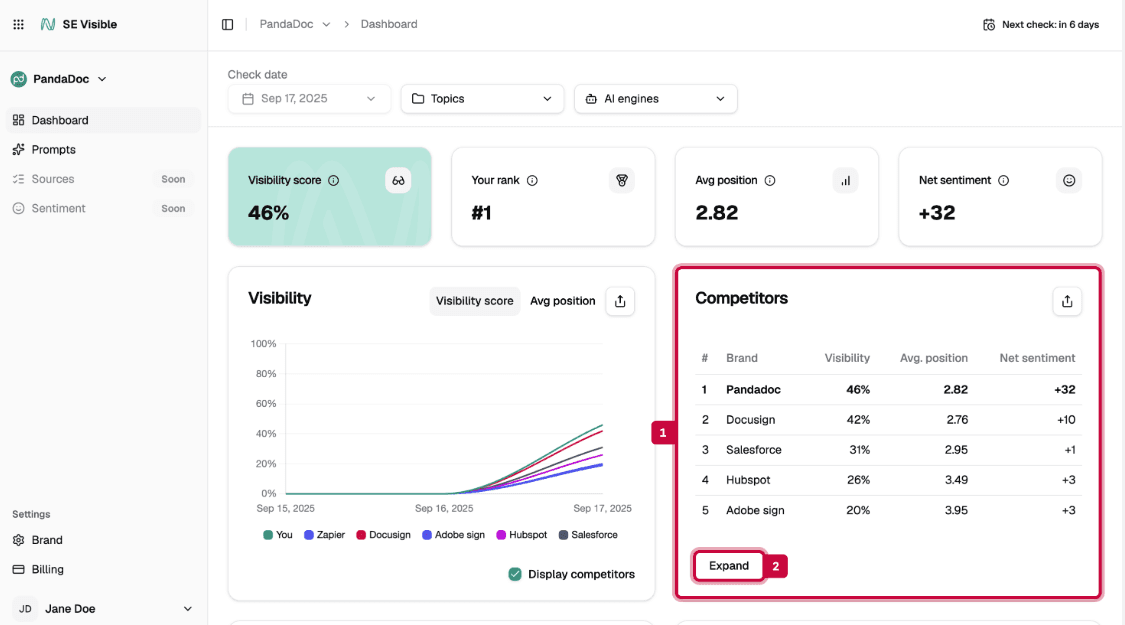Click the Pandadoc row in Competitors

pyautogui.click(x=888, y=390)
